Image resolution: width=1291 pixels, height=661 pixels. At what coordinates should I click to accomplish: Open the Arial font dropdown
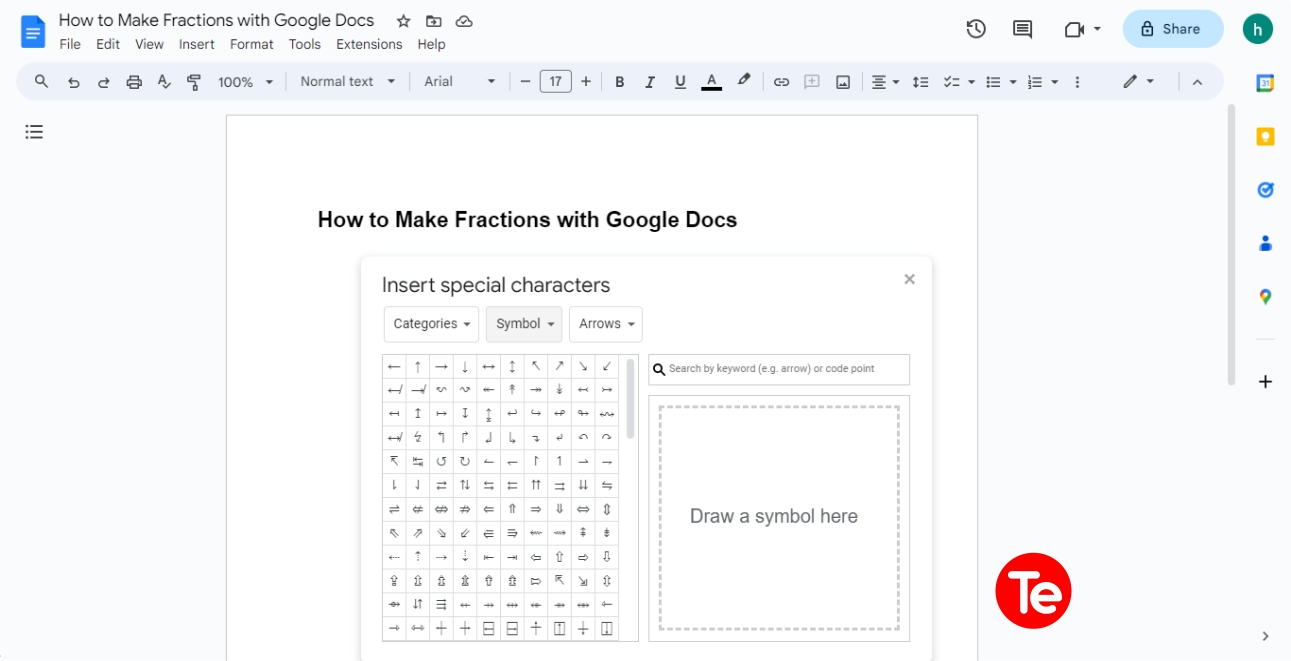[459, 82]
